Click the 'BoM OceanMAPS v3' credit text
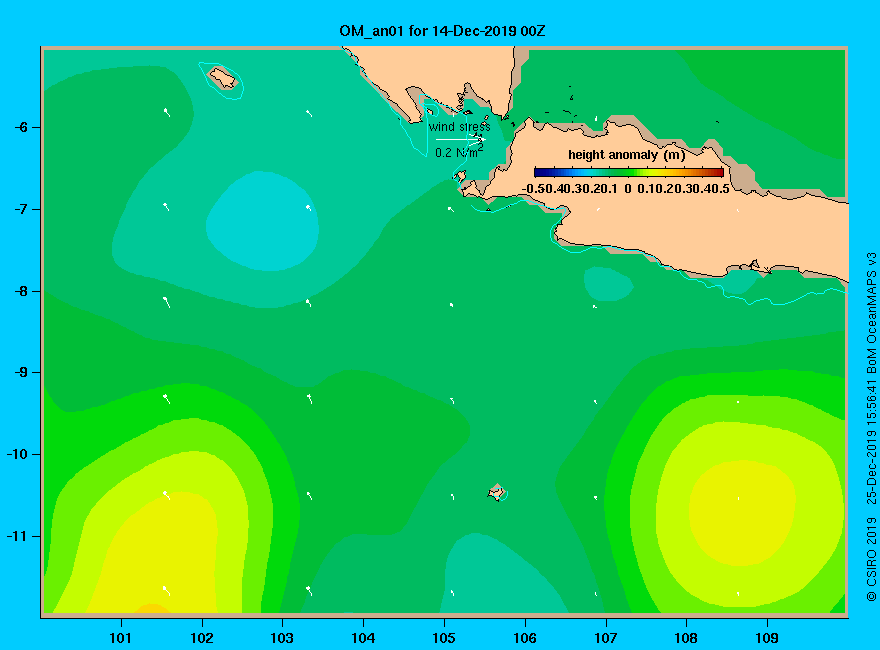Image resolution: width=880 pixels, height=650 pixels. [871, 313]
